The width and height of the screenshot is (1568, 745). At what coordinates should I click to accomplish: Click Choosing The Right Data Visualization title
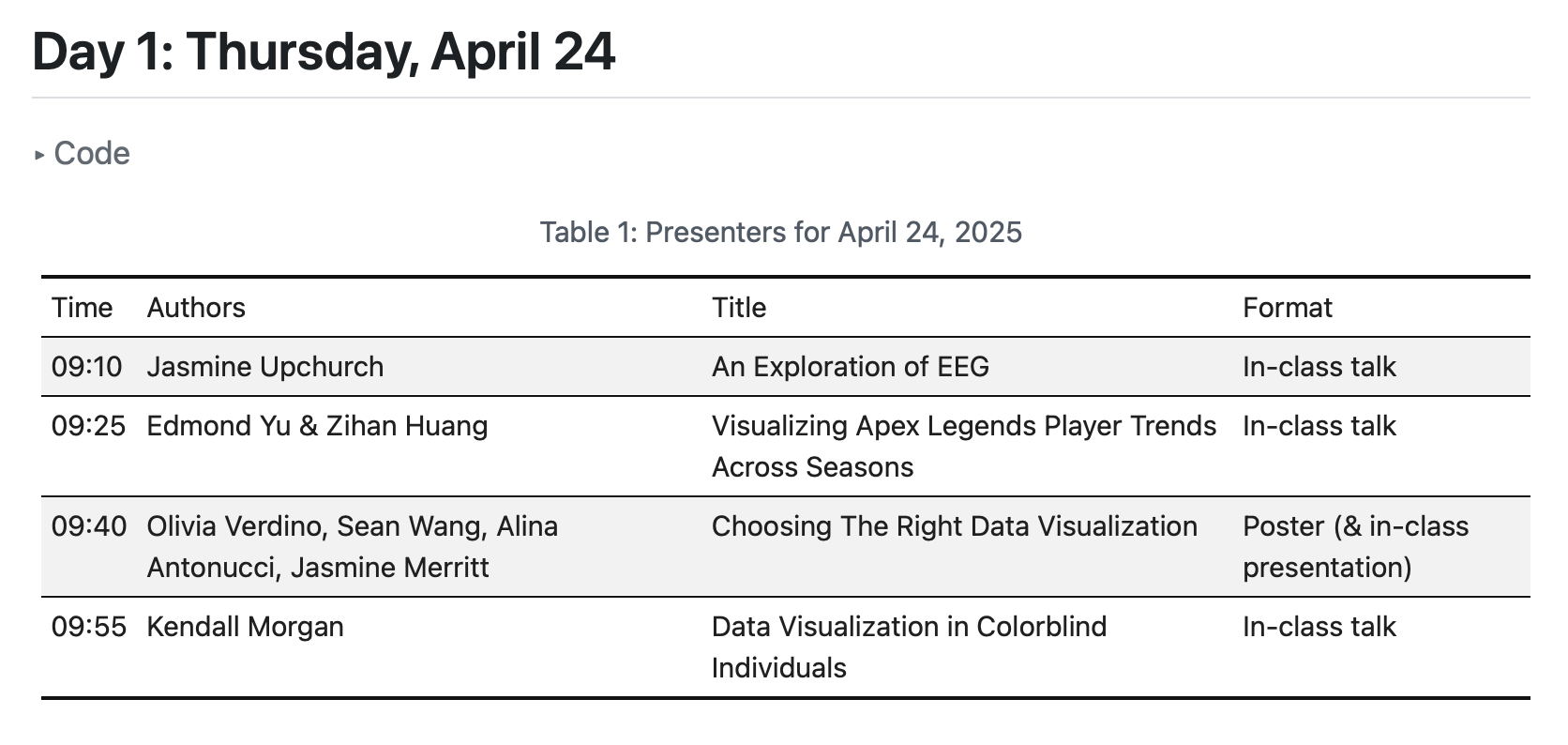954,526
